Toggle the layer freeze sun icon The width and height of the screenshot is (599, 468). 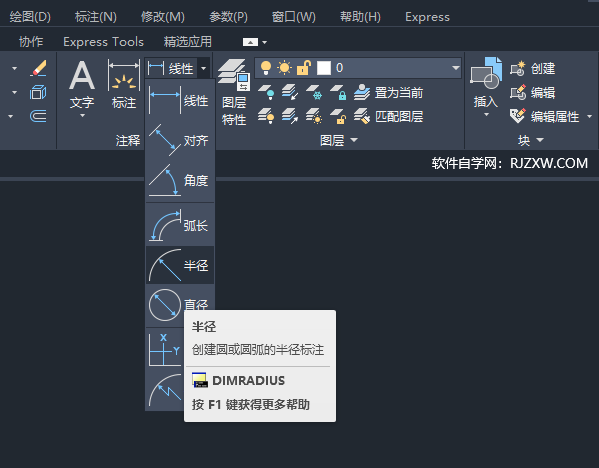pos(284,68)
